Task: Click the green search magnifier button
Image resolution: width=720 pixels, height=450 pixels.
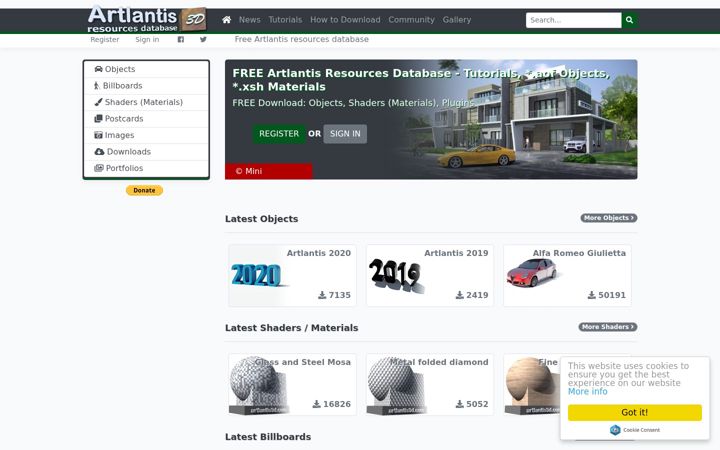Action: click(x=630, y=20)
